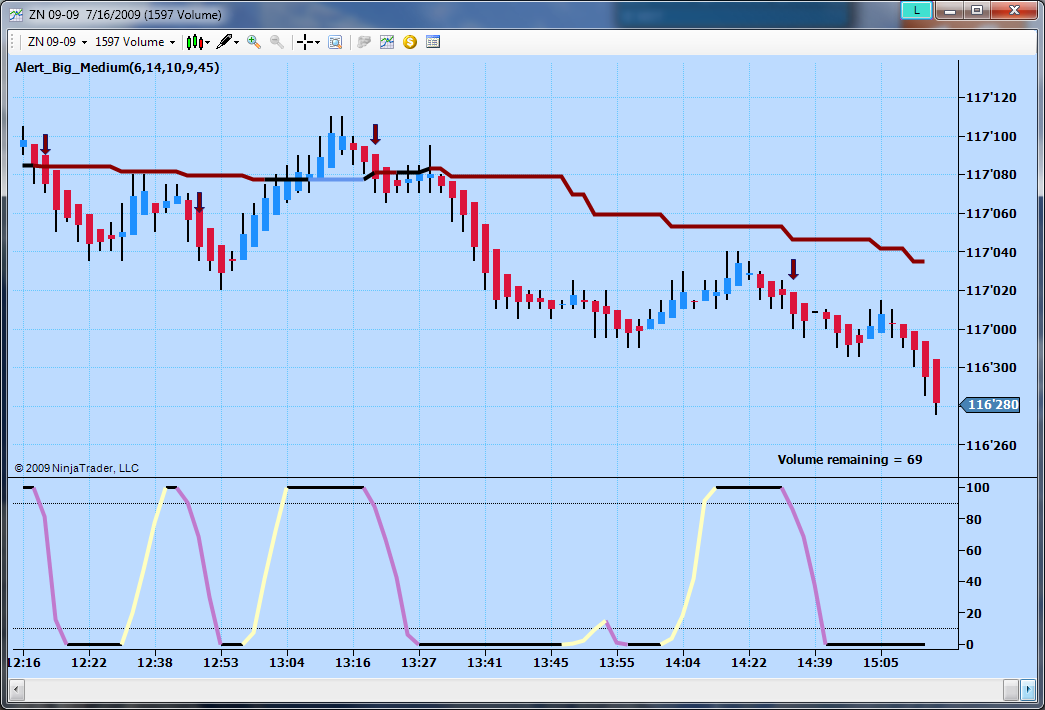The height and width of the screenshot is (710, 1045).
Task: Click the 13:04 time axis label
Action: point(287,663)
